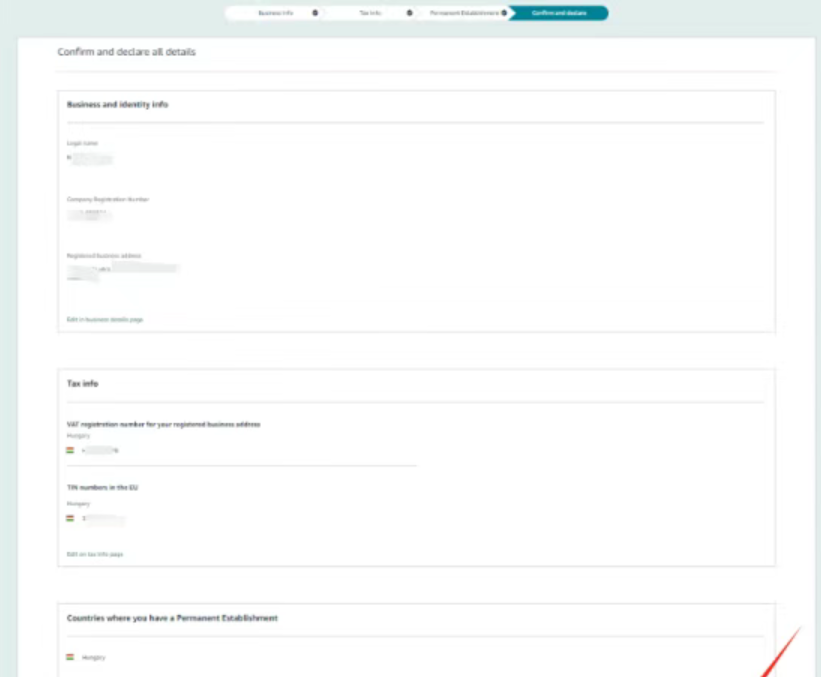Viewport: 821px width, 677px height.
Task: Click 'TIN numbers in the EU' label
Action: tap(102, 487)
